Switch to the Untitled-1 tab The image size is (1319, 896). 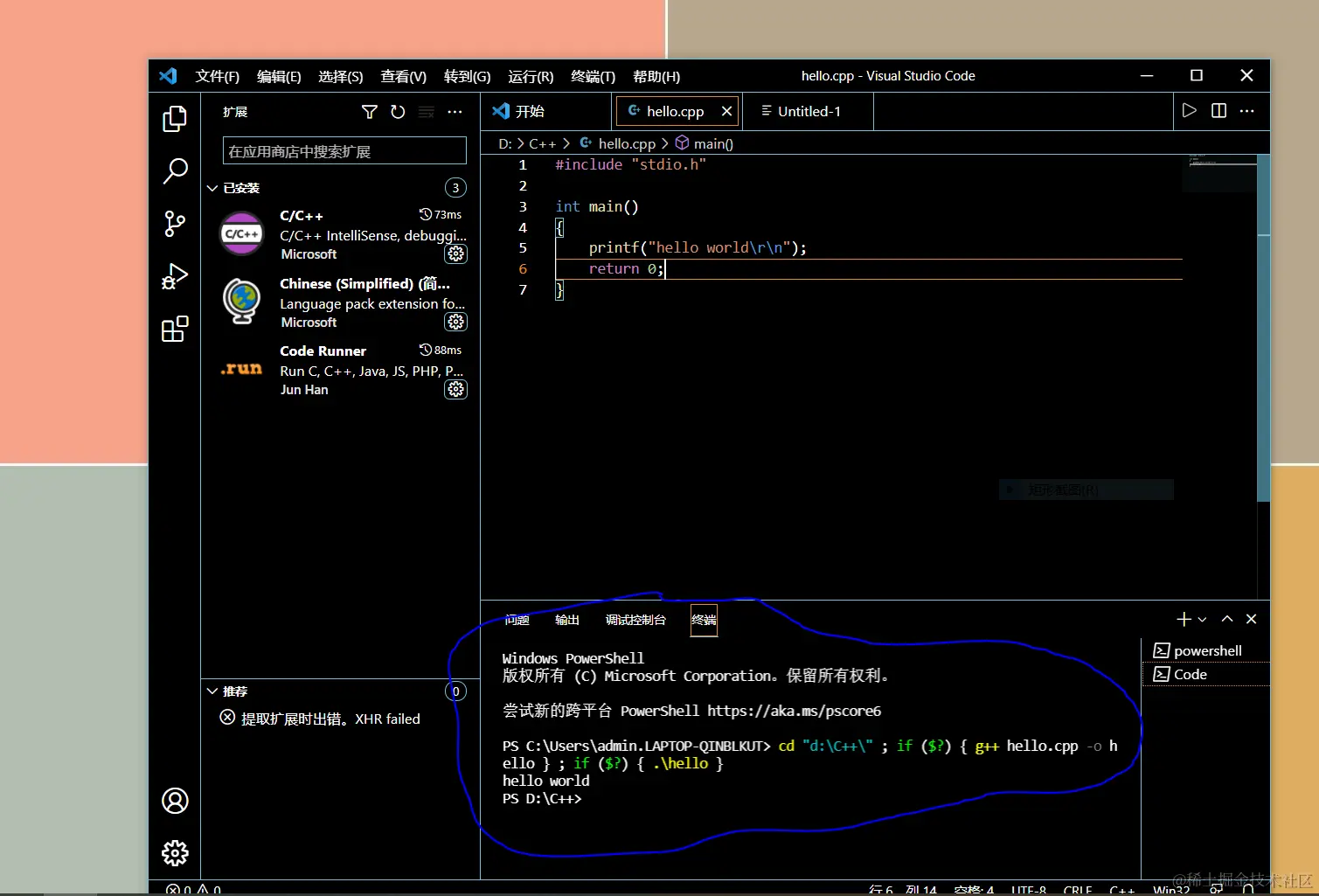(x=809, y=111)
